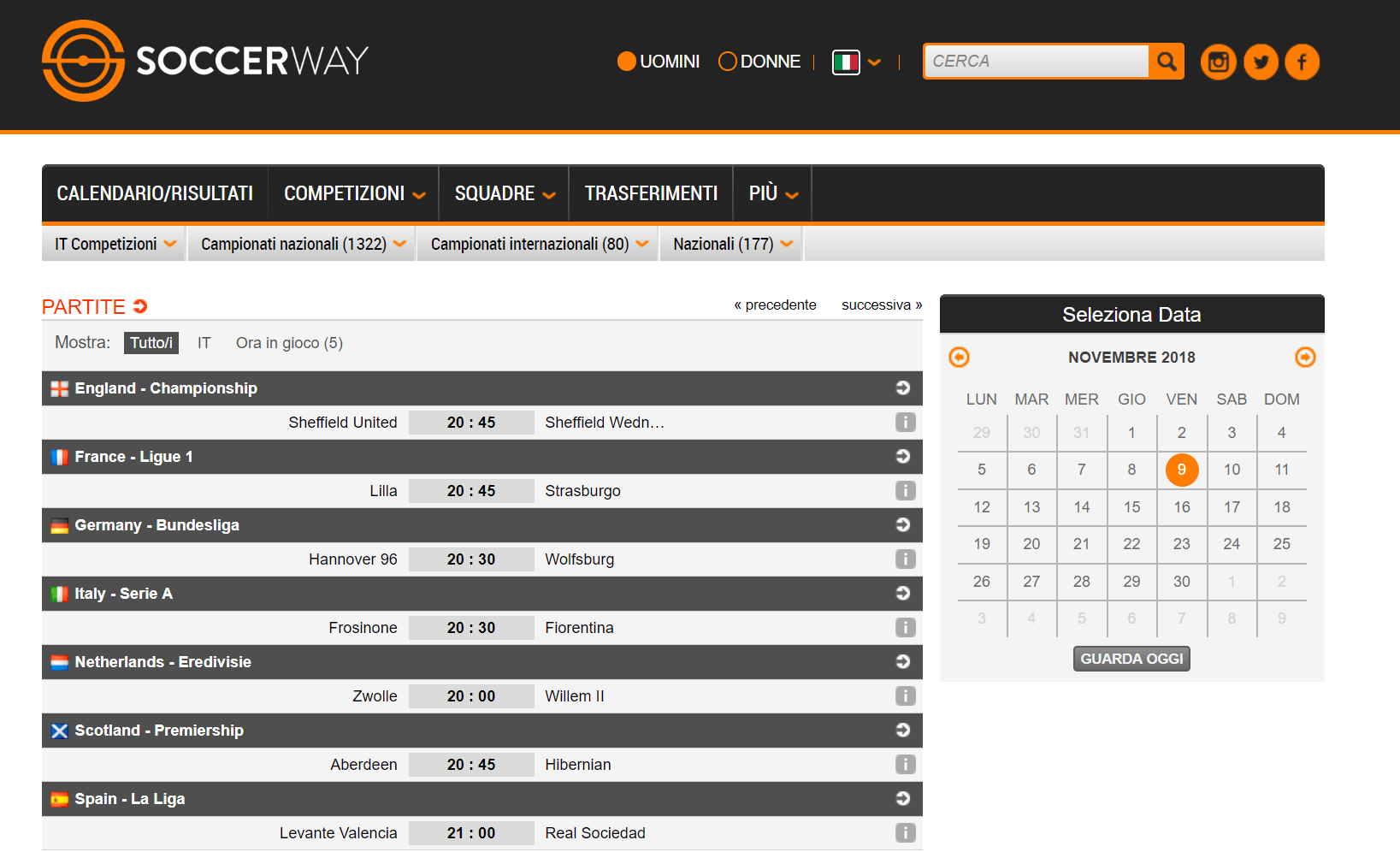Open the Facebook social icon
The width and height of the screenshot is (1400, 852).
pos(1302,62)
